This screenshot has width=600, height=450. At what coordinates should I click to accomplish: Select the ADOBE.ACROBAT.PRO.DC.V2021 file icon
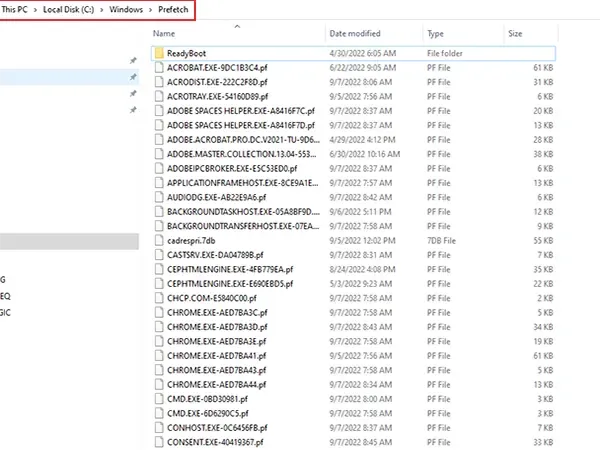tap(159, 140)
